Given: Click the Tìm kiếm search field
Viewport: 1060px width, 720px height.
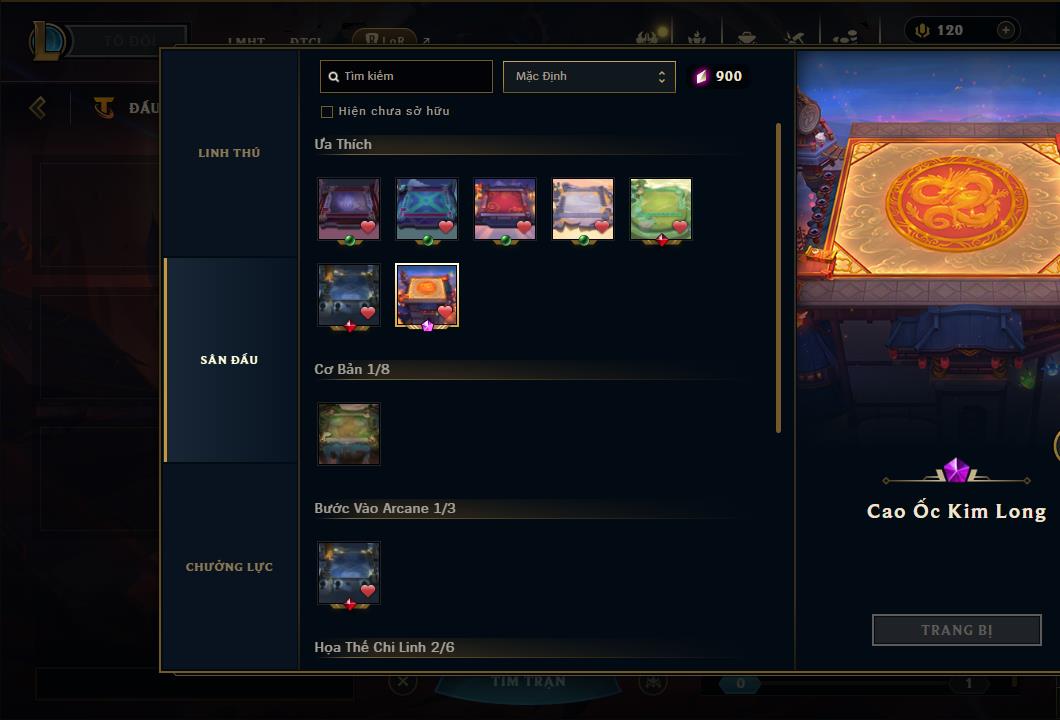Looking at the screenshot, I should coord(406,76).
